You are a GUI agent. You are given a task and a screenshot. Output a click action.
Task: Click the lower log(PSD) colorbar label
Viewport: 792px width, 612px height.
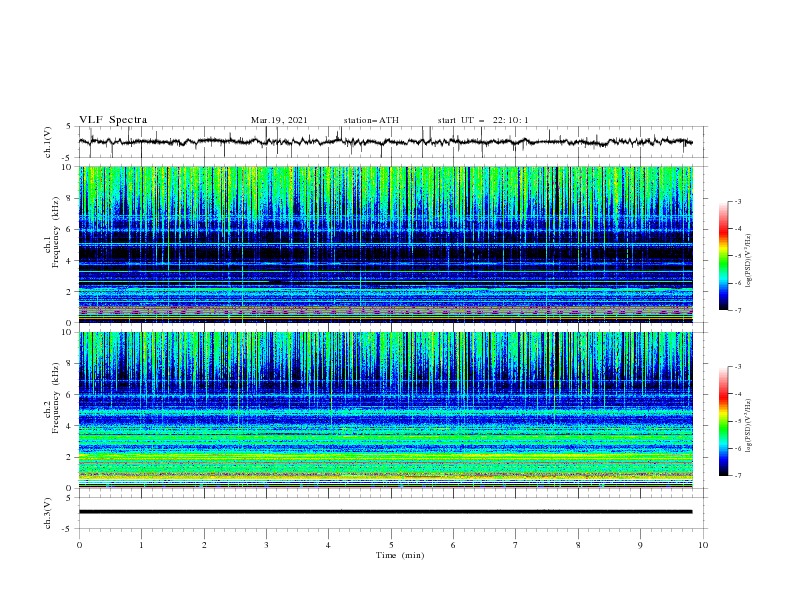click(x=749, y=426)
